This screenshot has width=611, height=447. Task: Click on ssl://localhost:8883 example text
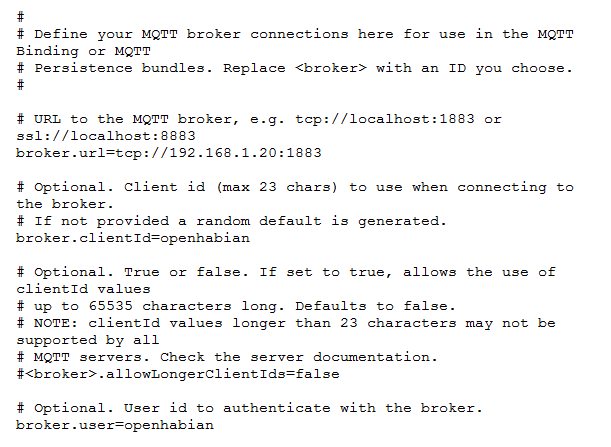tap(106, 136)
